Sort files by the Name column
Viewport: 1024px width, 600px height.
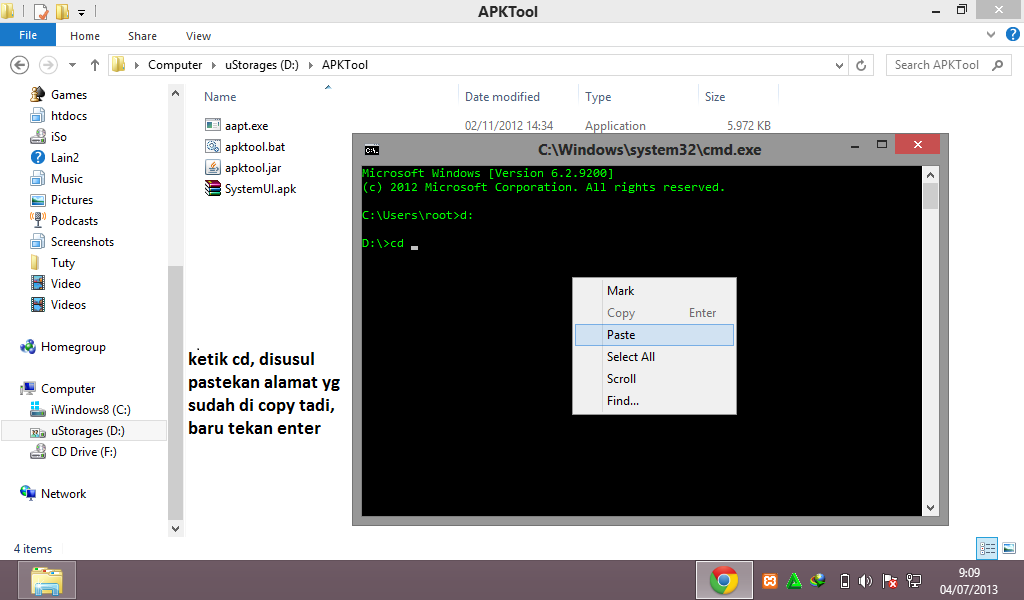click(x=219, y=97)
